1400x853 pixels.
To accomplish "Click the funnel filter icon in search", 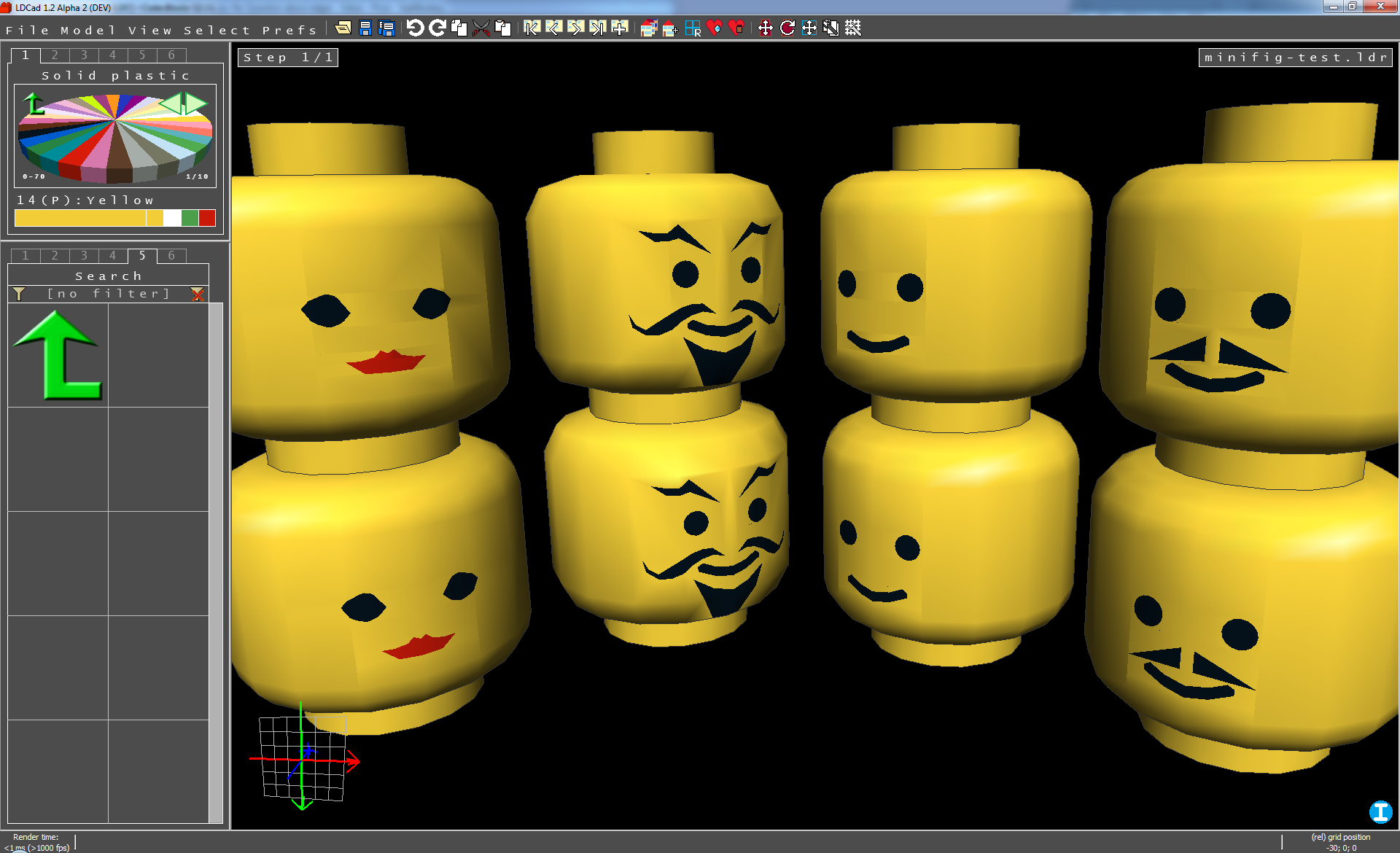I will point(19,294).
